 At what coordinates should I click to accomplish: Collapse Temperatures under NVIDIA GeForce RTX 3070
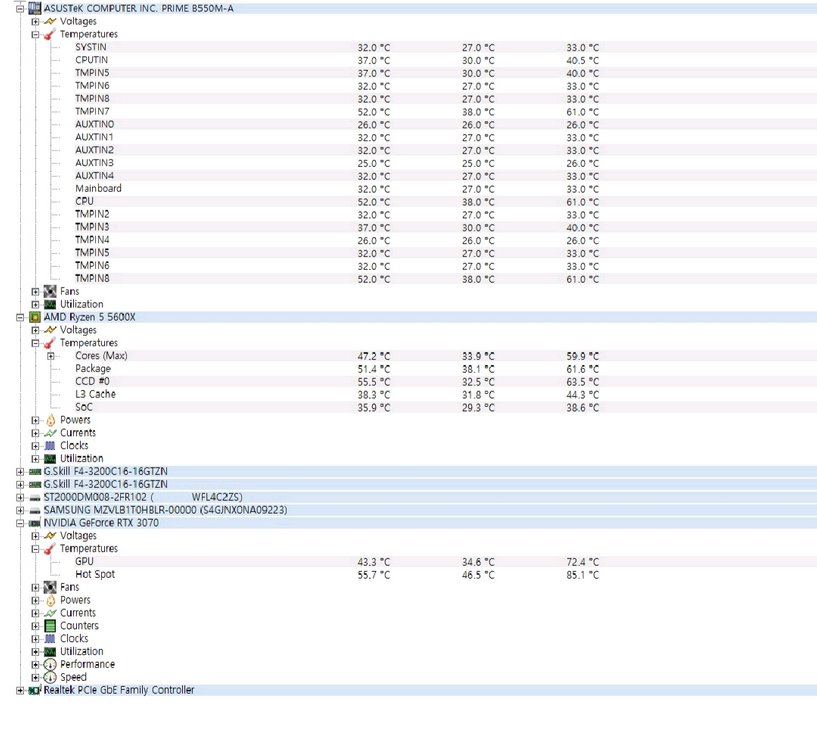[35, 549]
